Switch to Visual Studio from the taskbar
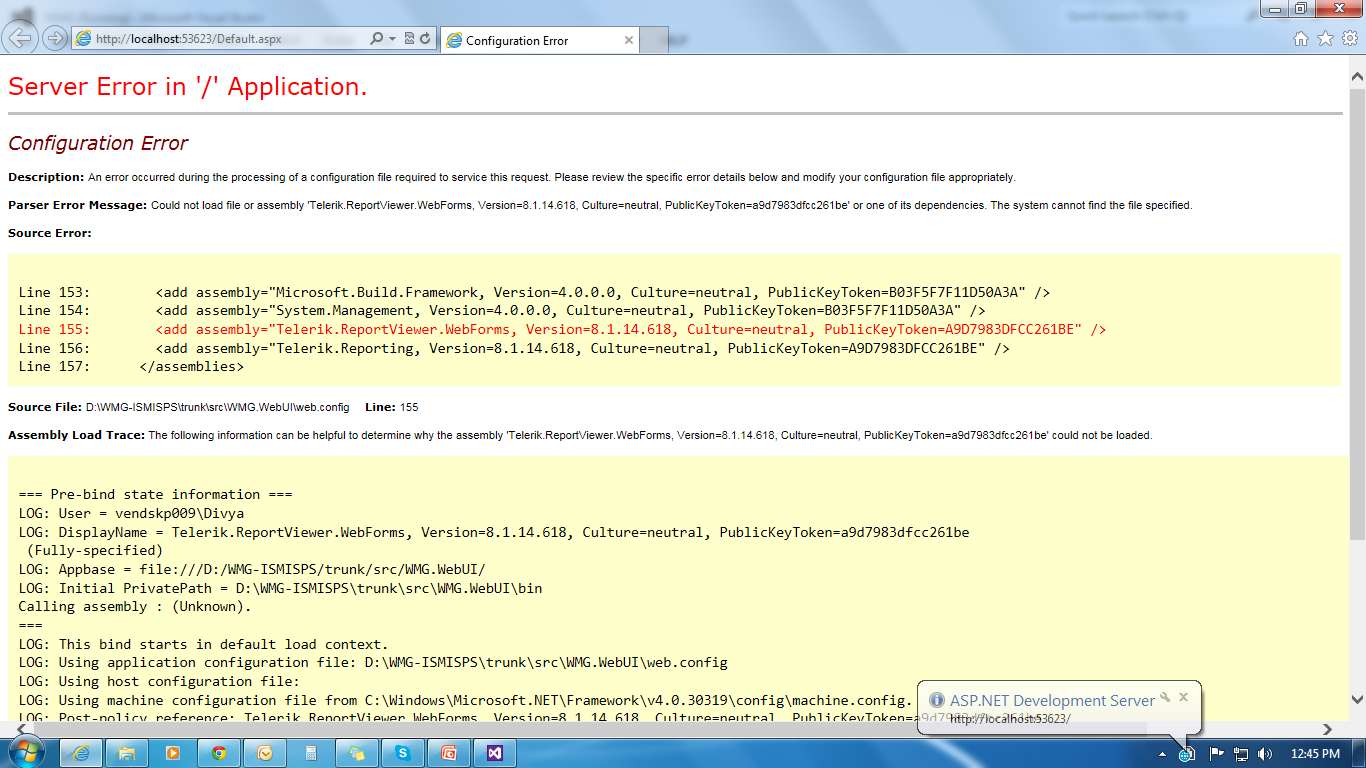 [495, 753]
